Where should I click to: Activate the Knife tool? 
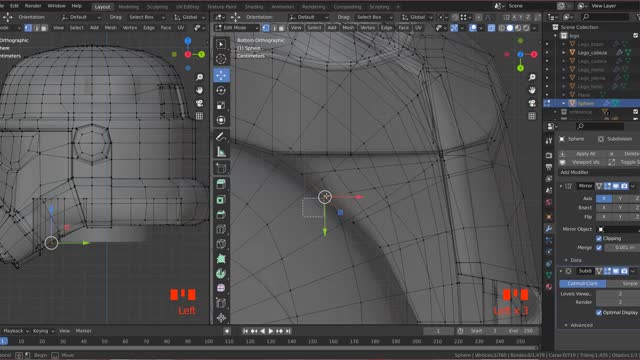221,244
